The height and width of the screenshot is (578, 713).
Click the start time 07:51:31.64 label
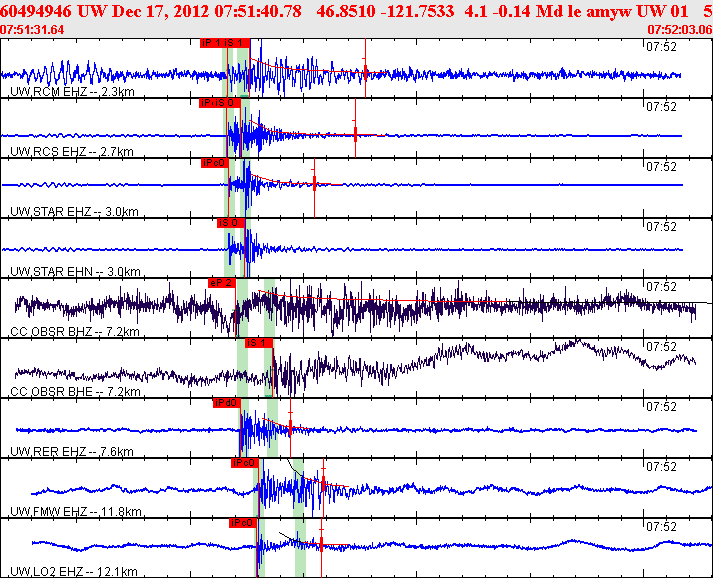32,30
